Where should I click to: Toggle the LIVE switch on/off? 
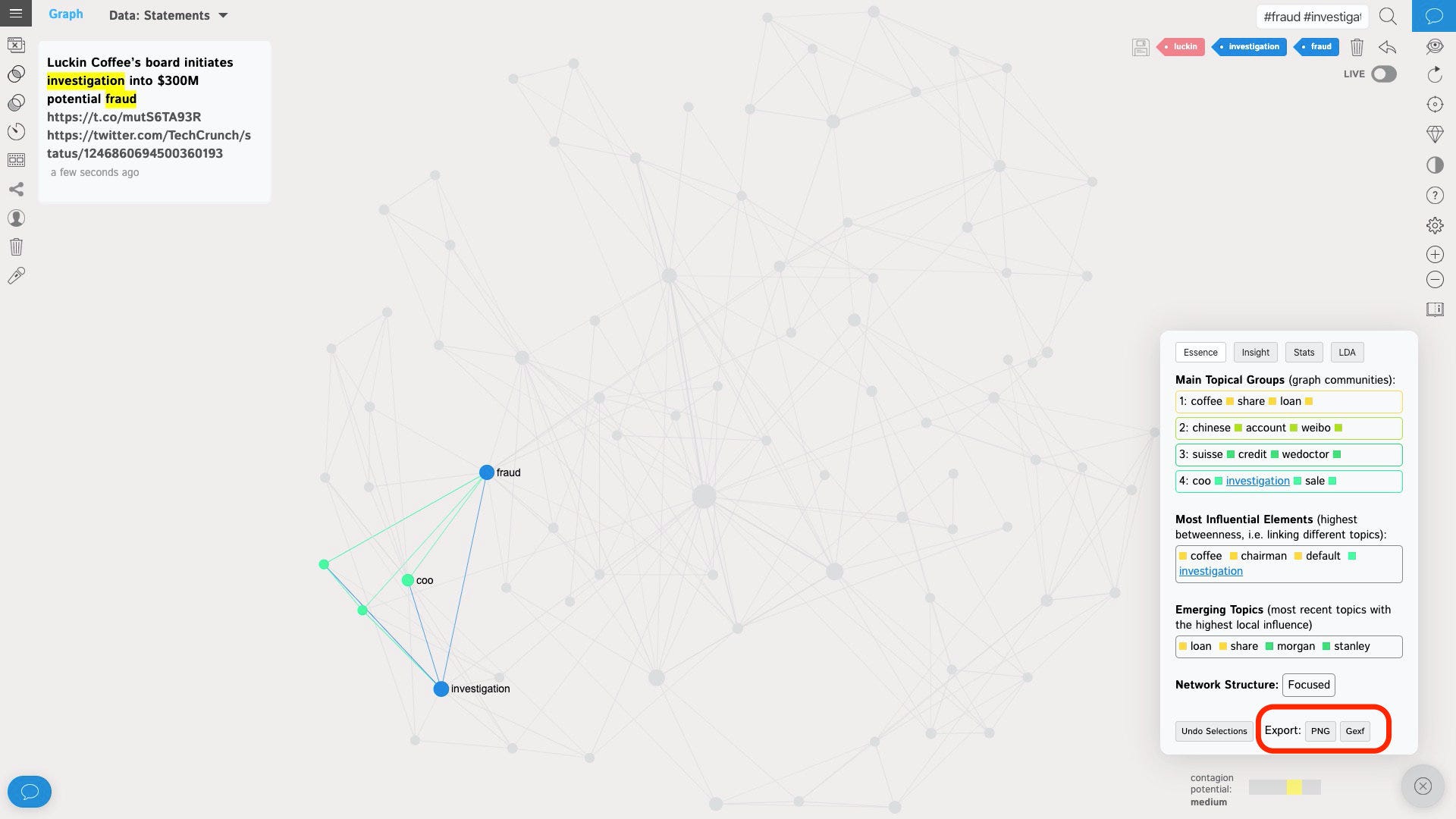pyautogui.click(x=1384, y=73)
